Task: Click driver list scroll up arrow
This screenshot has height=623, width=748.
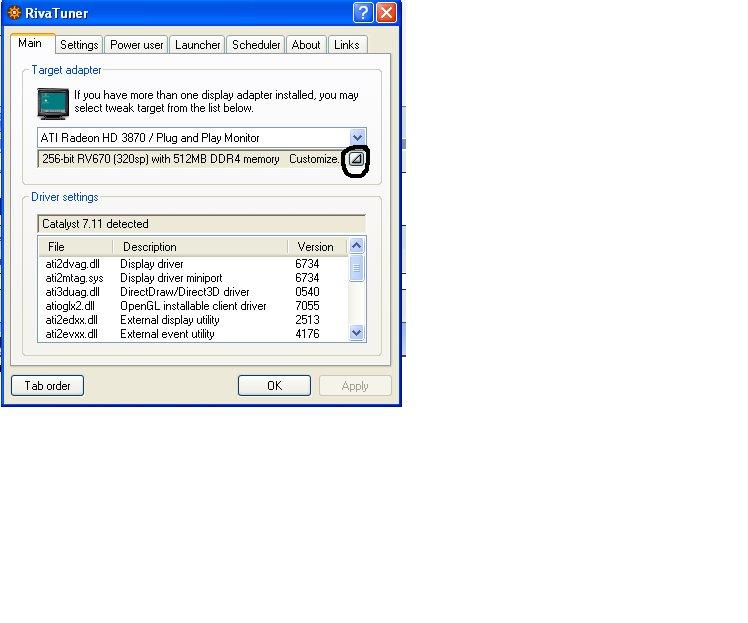Action: click(356, 246)
